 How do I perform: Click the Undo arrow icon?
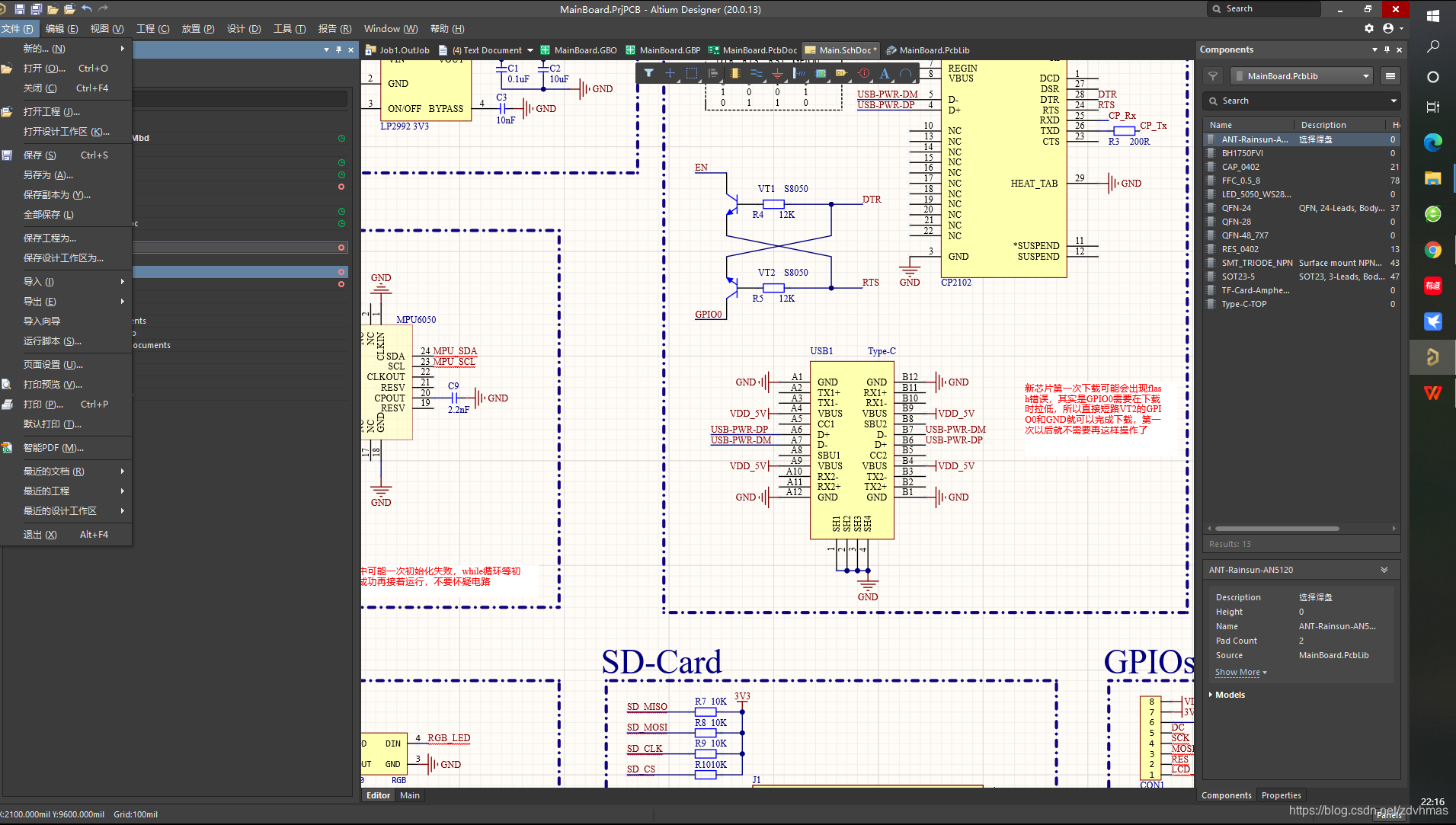coord(86,9)
